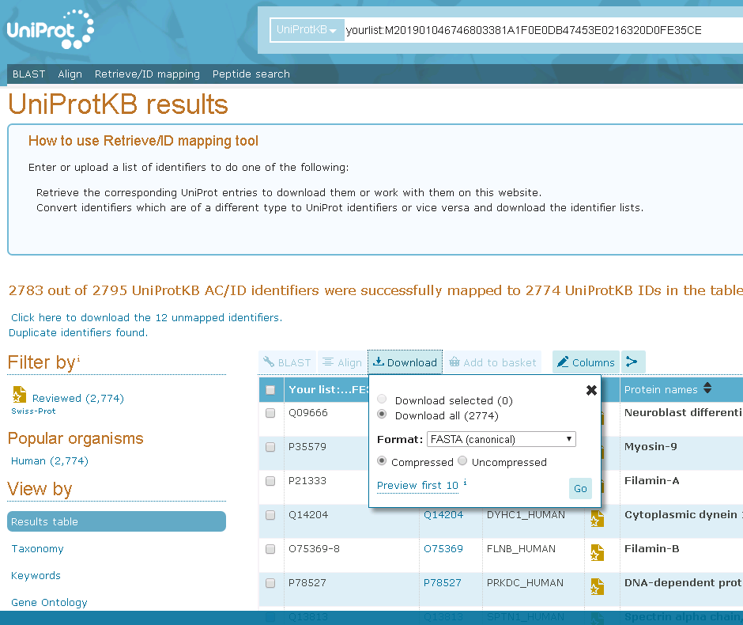
Task: Click the P35579 identifier cell
Action: (307, 447)
